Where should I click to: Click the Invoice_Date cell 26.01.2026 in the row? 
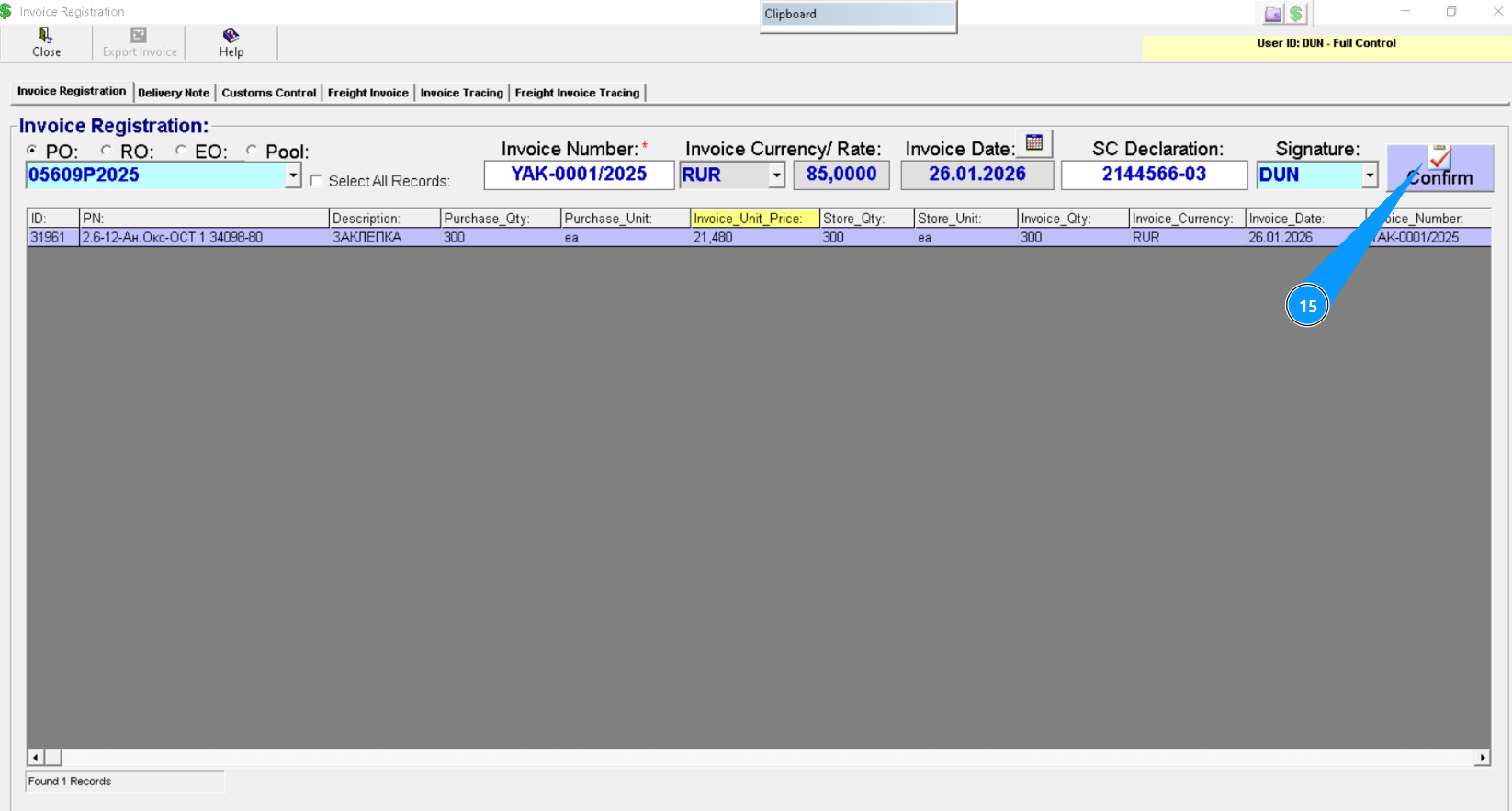pos(1306,237)
